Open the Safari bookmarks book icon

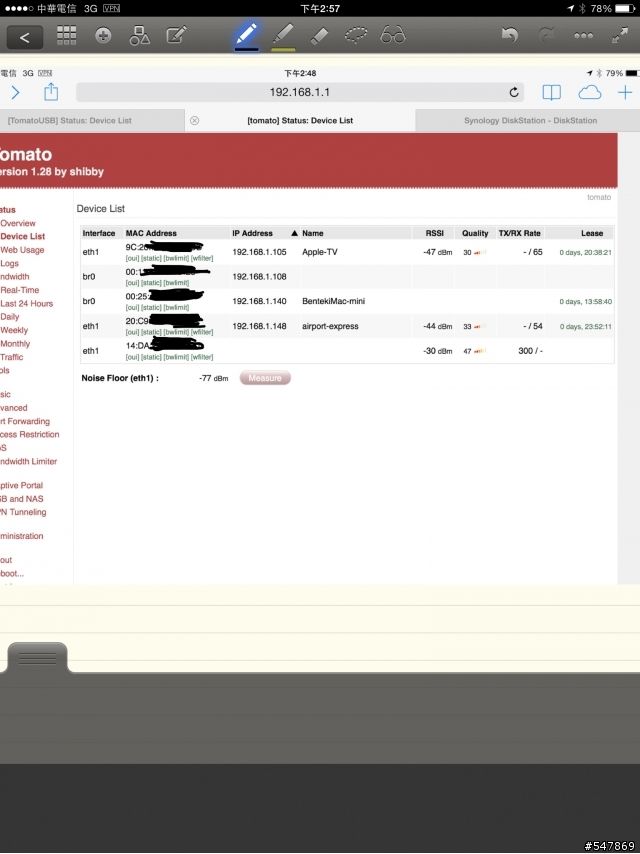[x=552, y=93]
